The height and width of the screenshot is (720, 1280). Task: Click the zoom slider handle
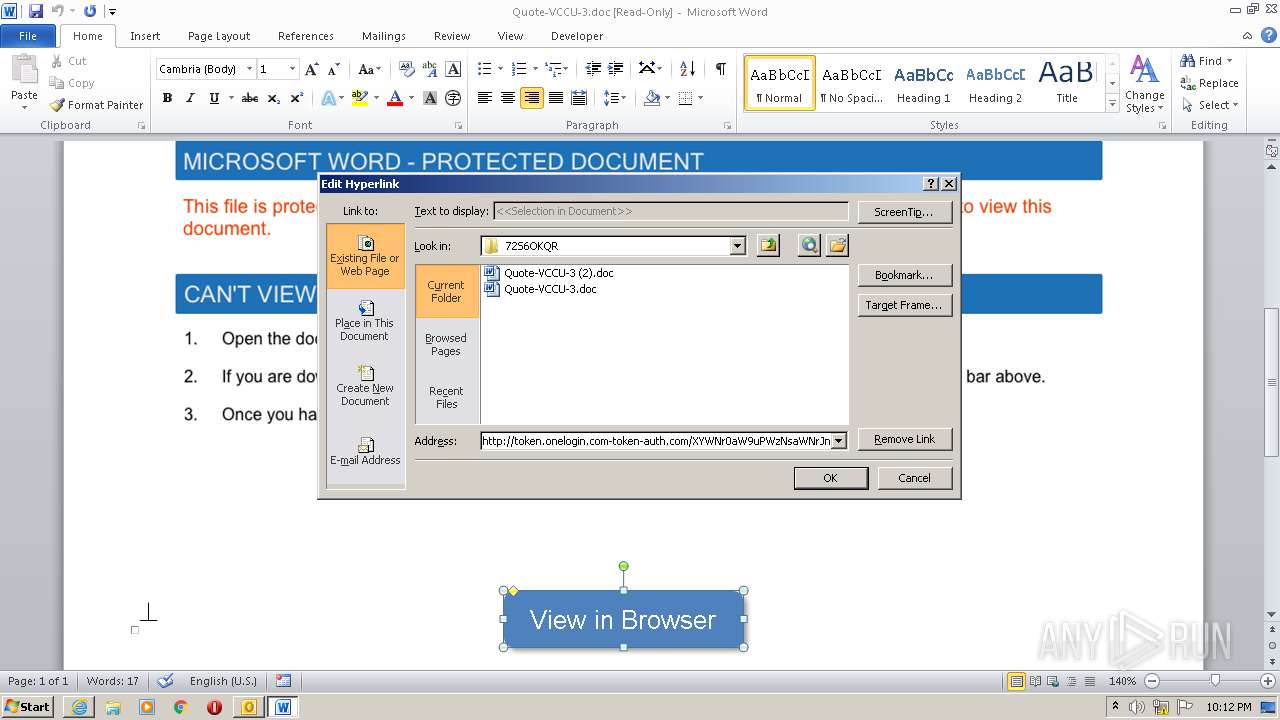click(1215, 681)
